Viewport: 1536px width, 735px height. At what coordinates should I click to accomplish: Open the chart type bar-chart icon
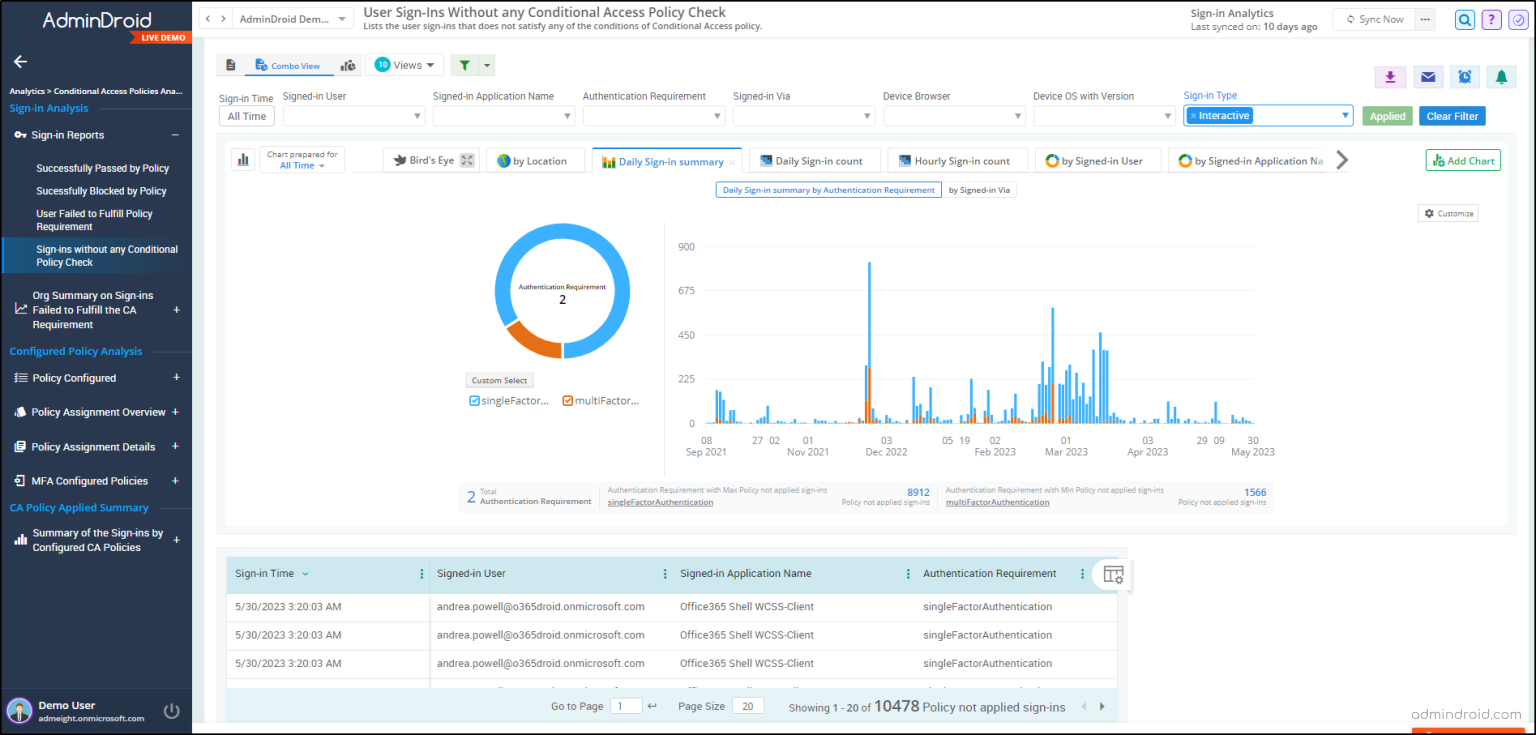point(242,160)
